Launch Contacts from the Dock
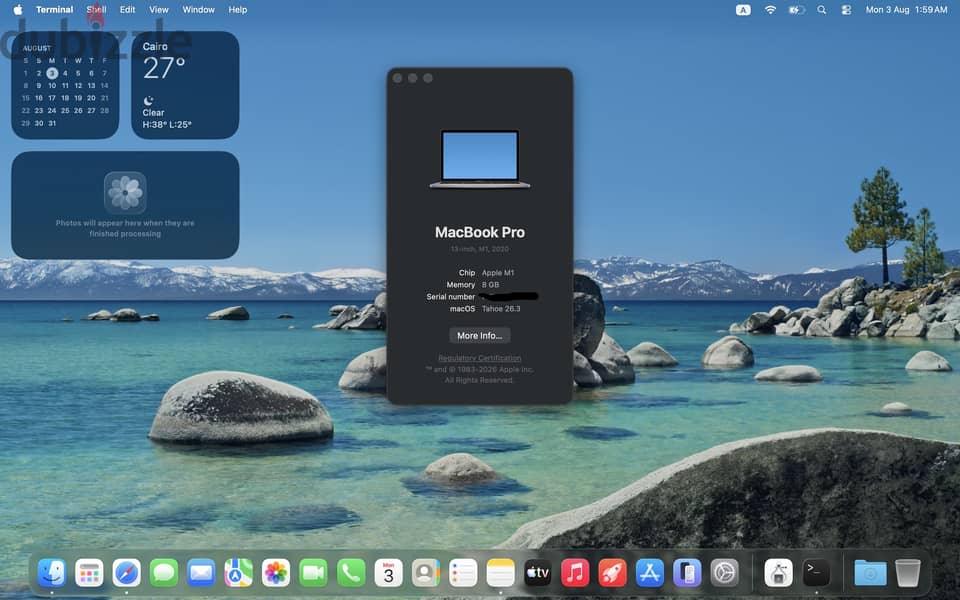This screenshot has height=600, width=960. coord(426,573)
